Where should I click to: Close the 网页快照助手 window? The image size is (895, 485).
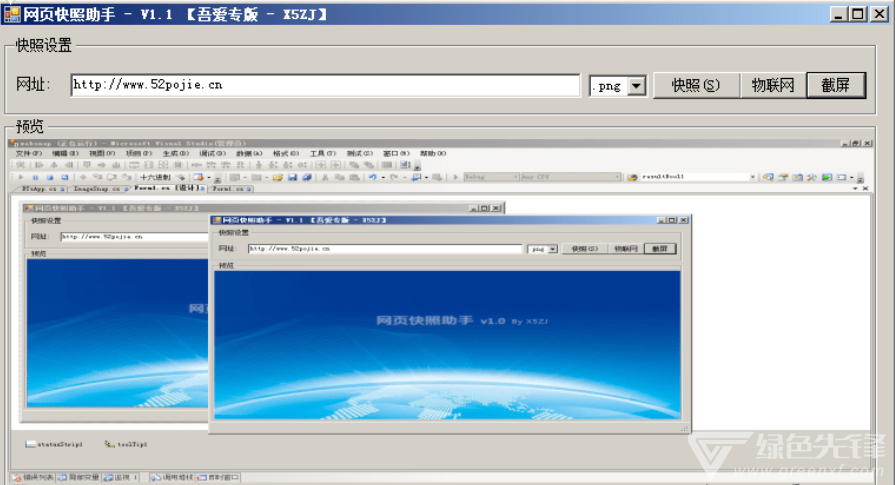(879, 14)
